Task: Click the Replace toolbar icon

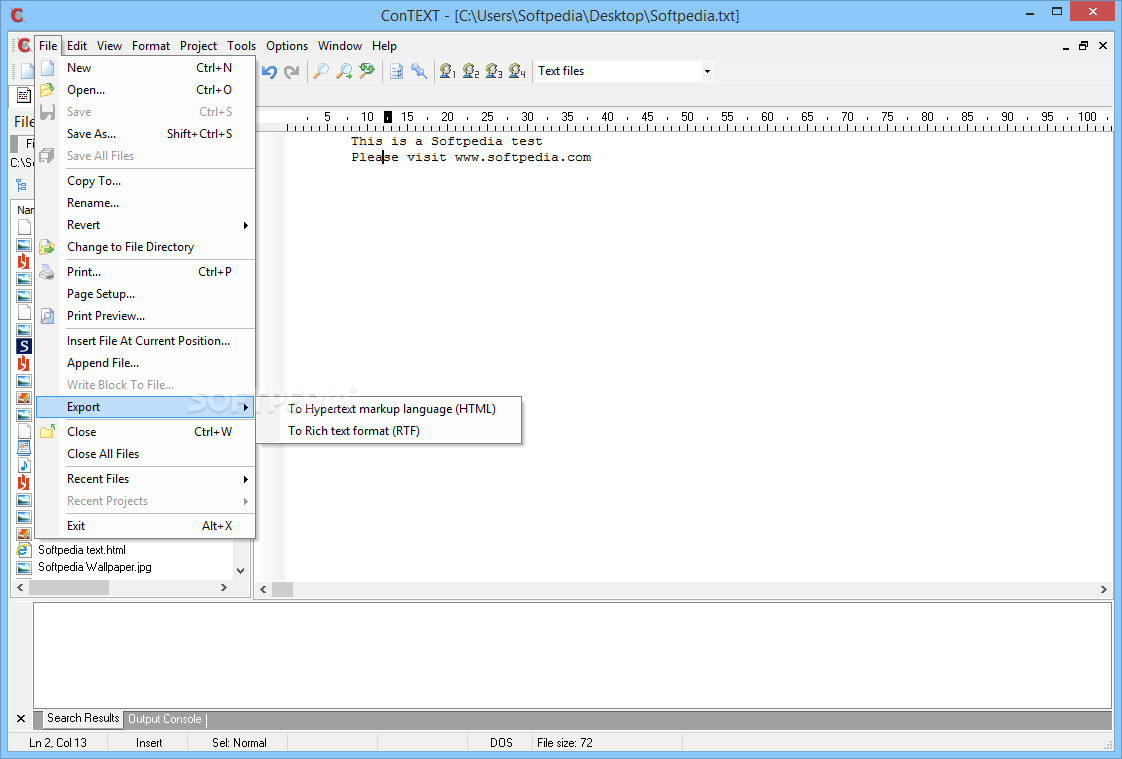Action: pyautogui.click(x=367, y=71)
